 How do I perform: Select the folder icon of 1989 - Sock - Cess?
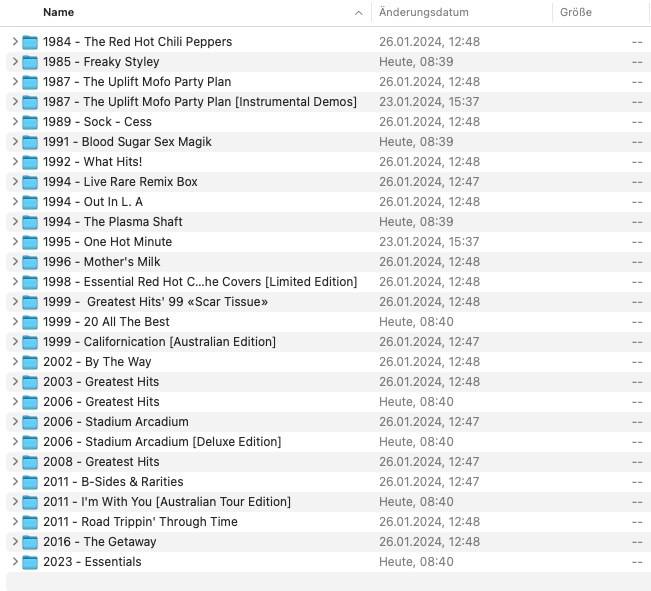click(x=29, y=122)
